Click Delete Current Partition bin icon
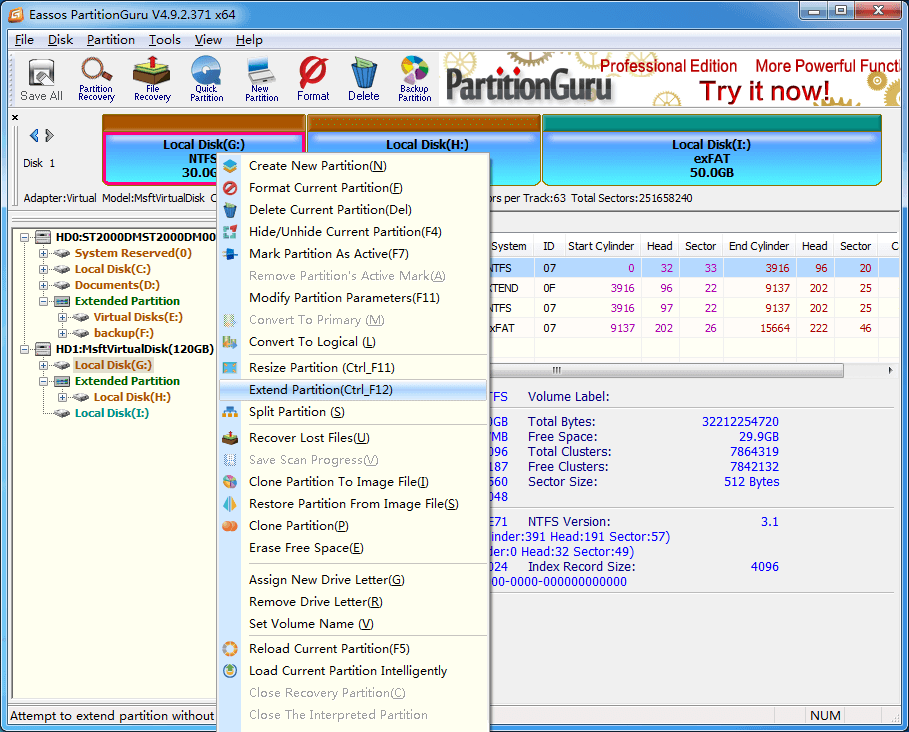 tap(230, 210)
